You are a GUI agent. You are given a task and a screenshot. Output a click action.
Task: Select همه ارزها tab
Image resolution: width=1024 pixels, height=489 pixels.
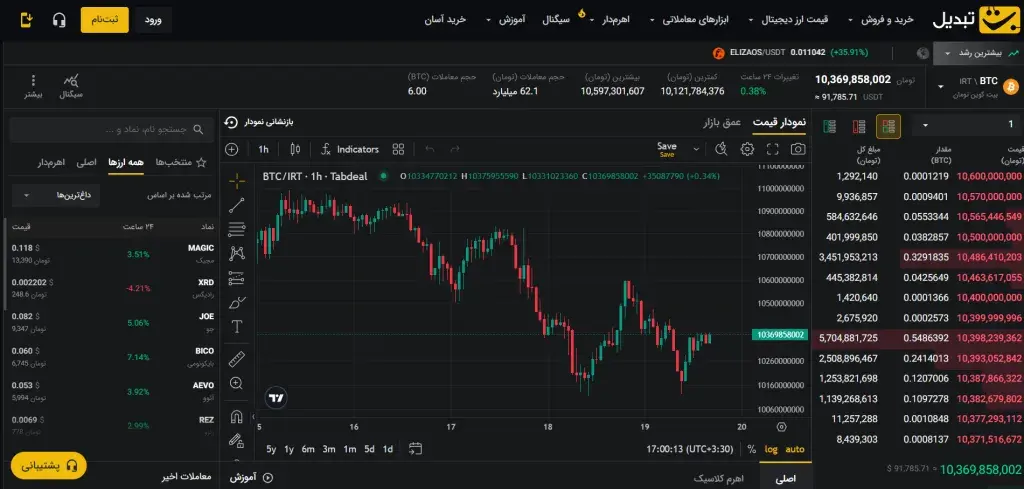[126, 162]
